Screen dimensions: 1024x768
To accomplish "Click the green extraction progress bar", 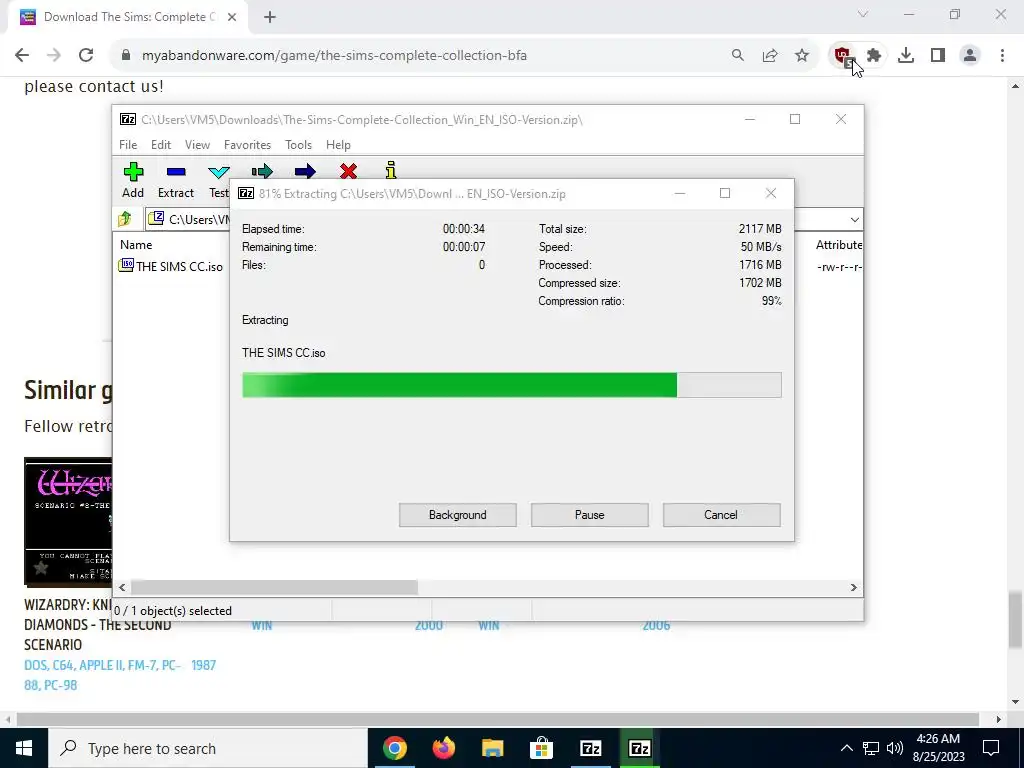I will 511,385.
